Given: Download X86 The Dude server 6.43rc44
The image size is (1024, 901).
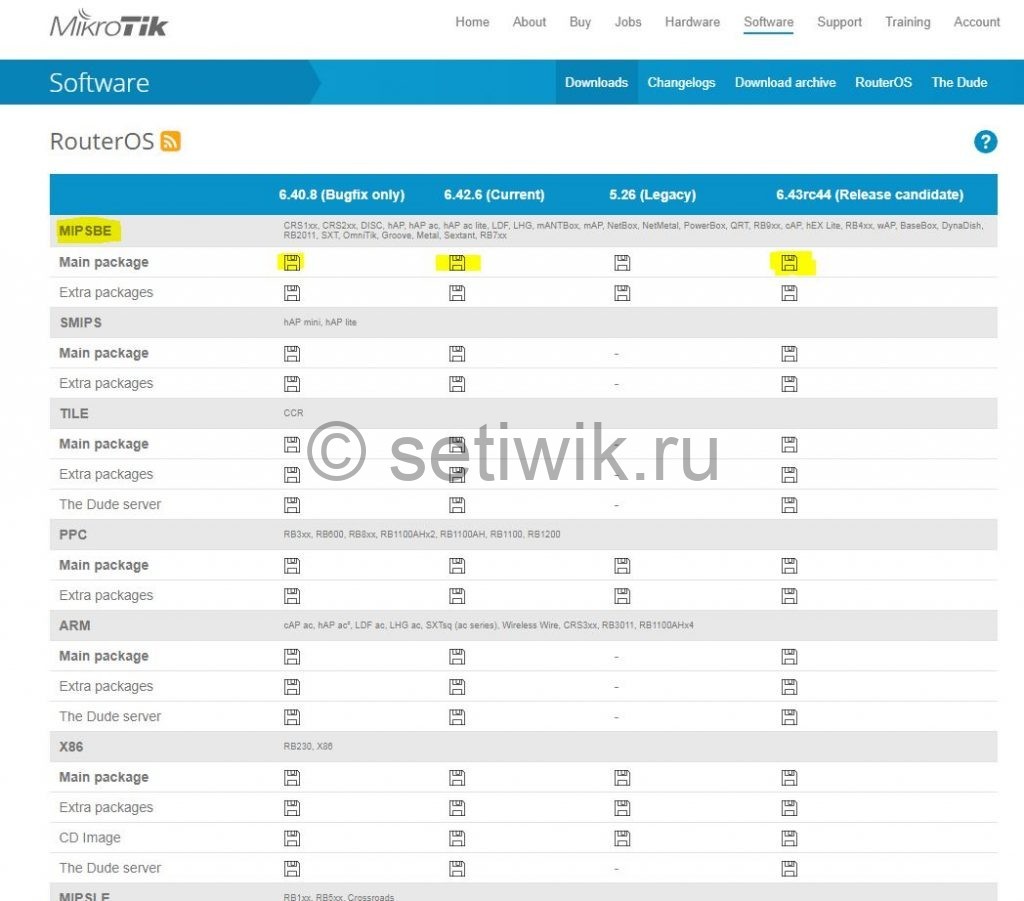Looking at the screenshot, I should (790, 868).
